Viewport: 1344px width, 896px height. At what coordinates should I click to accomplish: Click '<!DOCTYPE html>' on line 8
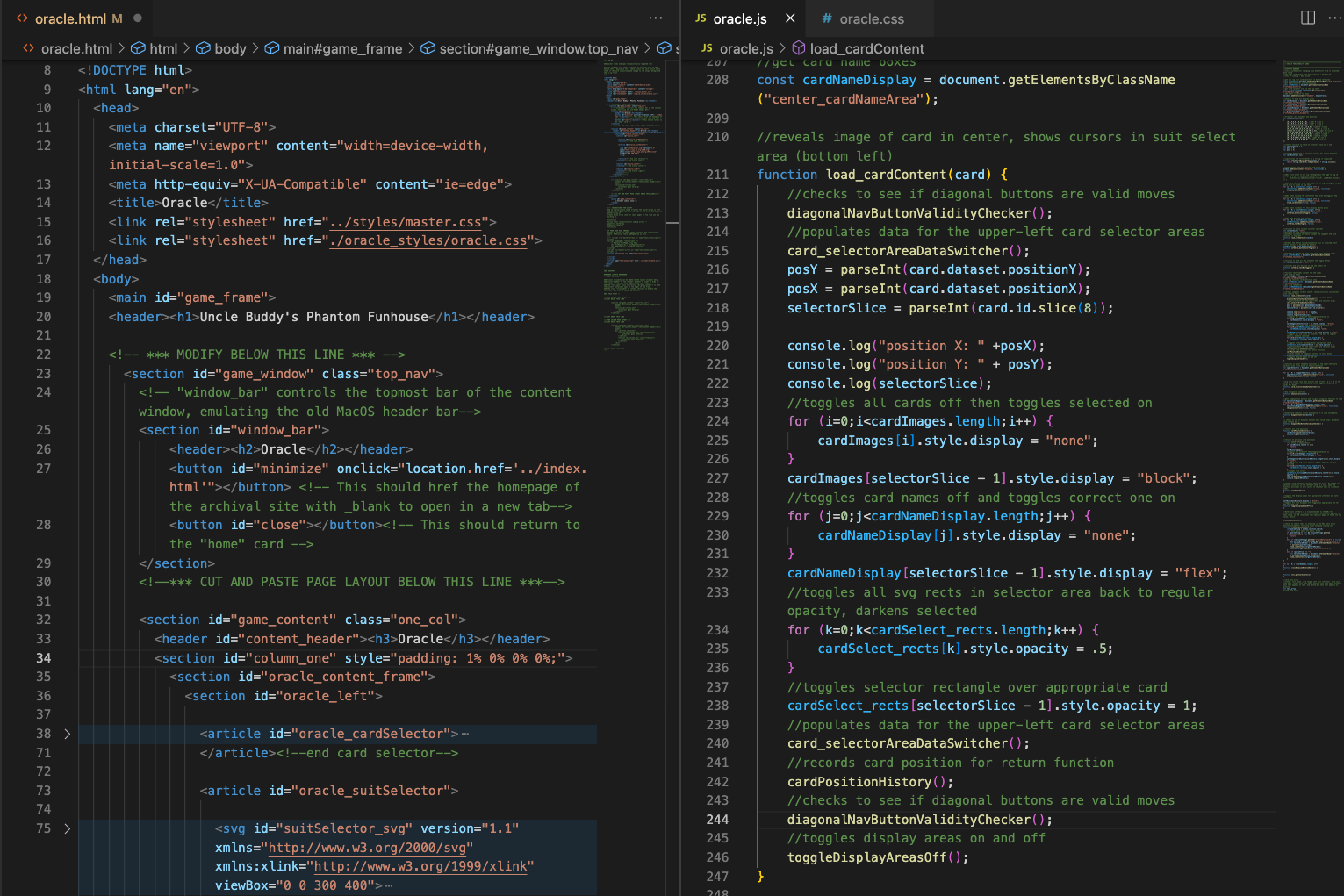pyautogui.click(x=135, y=70)
